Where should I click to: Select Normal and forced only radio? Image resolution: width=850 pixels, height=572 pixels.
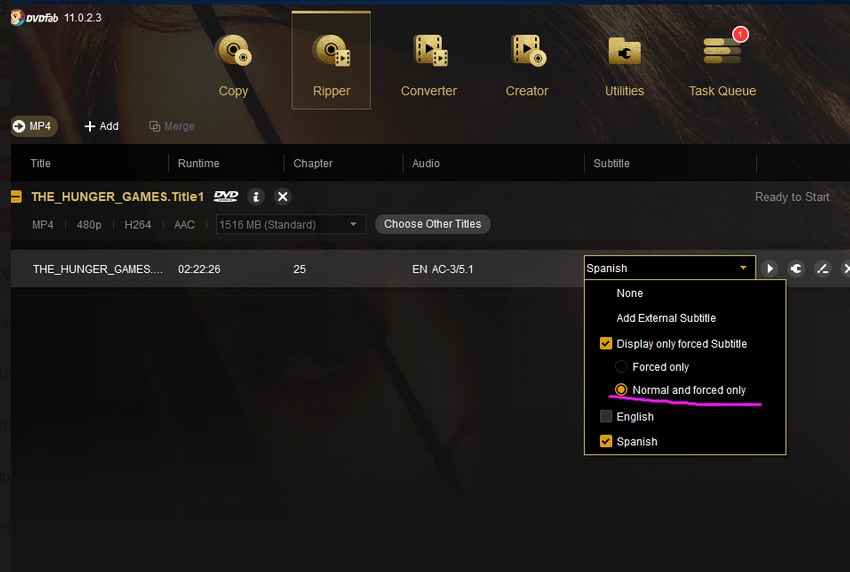coord(621,390)
